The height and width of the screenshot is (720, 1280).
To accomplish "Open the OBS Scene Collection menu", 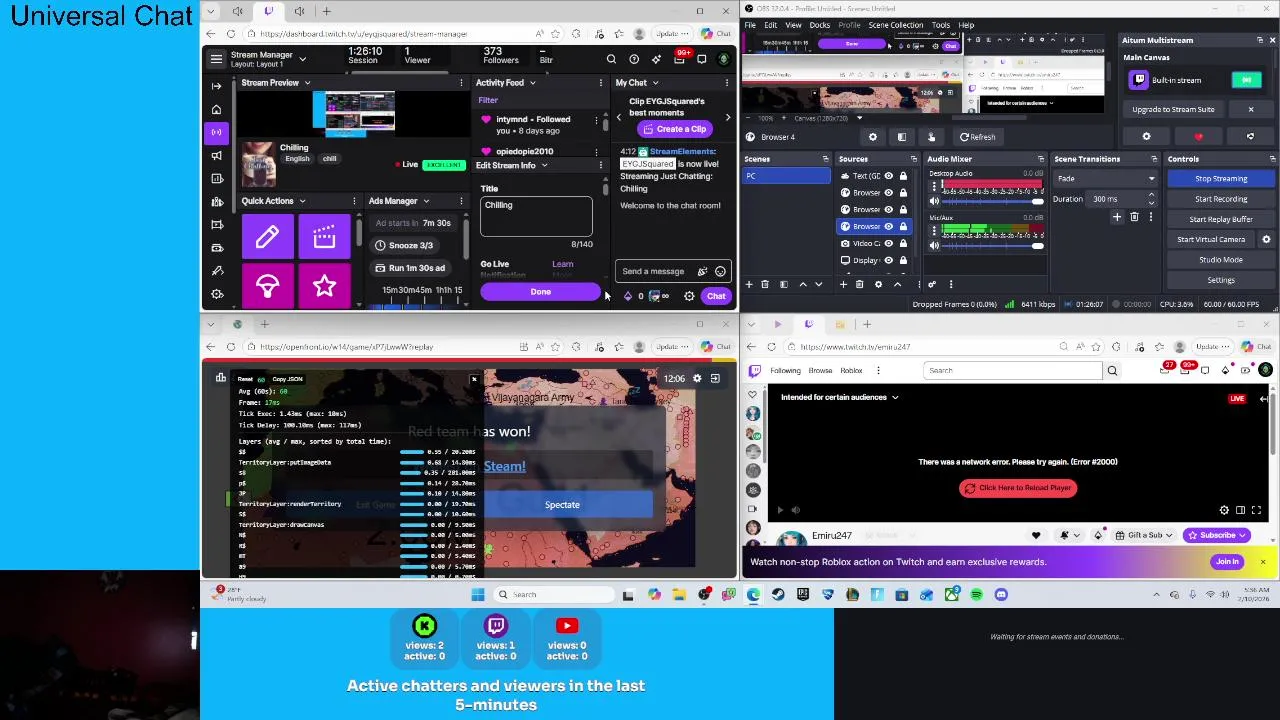I will point(895,25).
